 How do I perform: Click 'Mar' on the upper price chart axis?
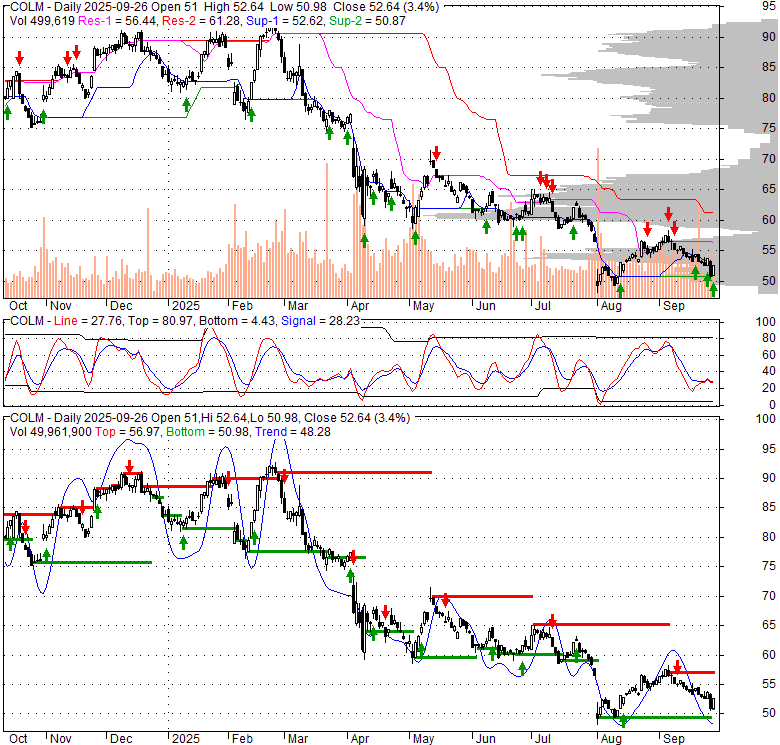click(x=298, y=306)
